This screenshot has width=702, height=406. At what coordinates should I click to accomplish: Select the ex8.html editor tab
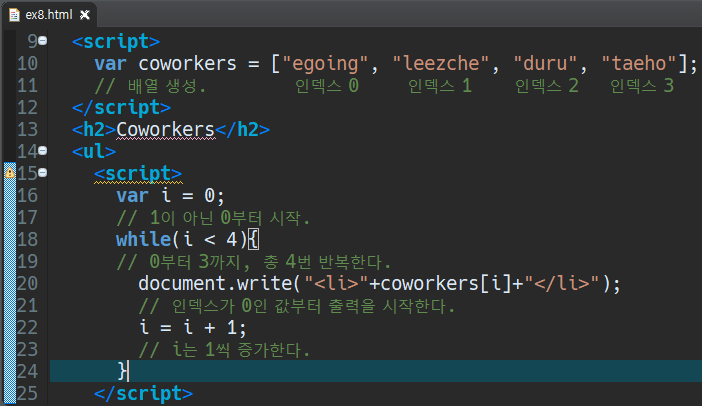49,15
